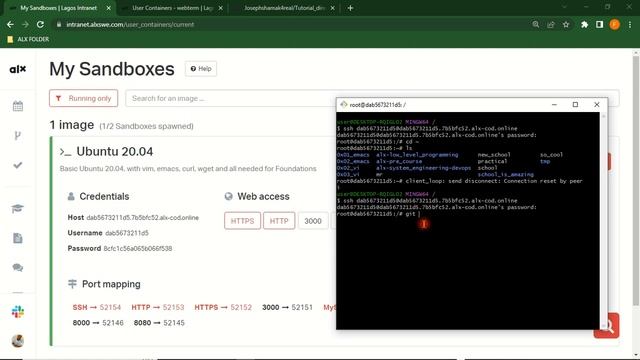
Task: Switch to My Sandboxes tab
Action: 58,8
